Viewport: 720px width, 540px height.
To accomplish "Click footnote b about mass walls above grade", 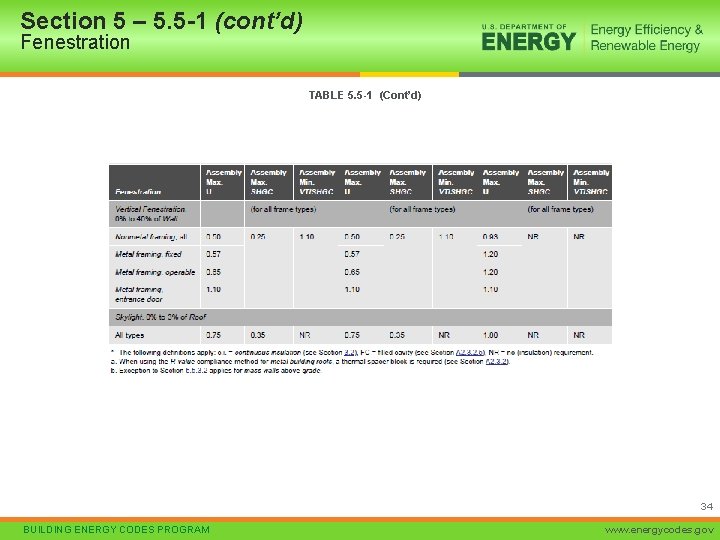I will [216, 371].
